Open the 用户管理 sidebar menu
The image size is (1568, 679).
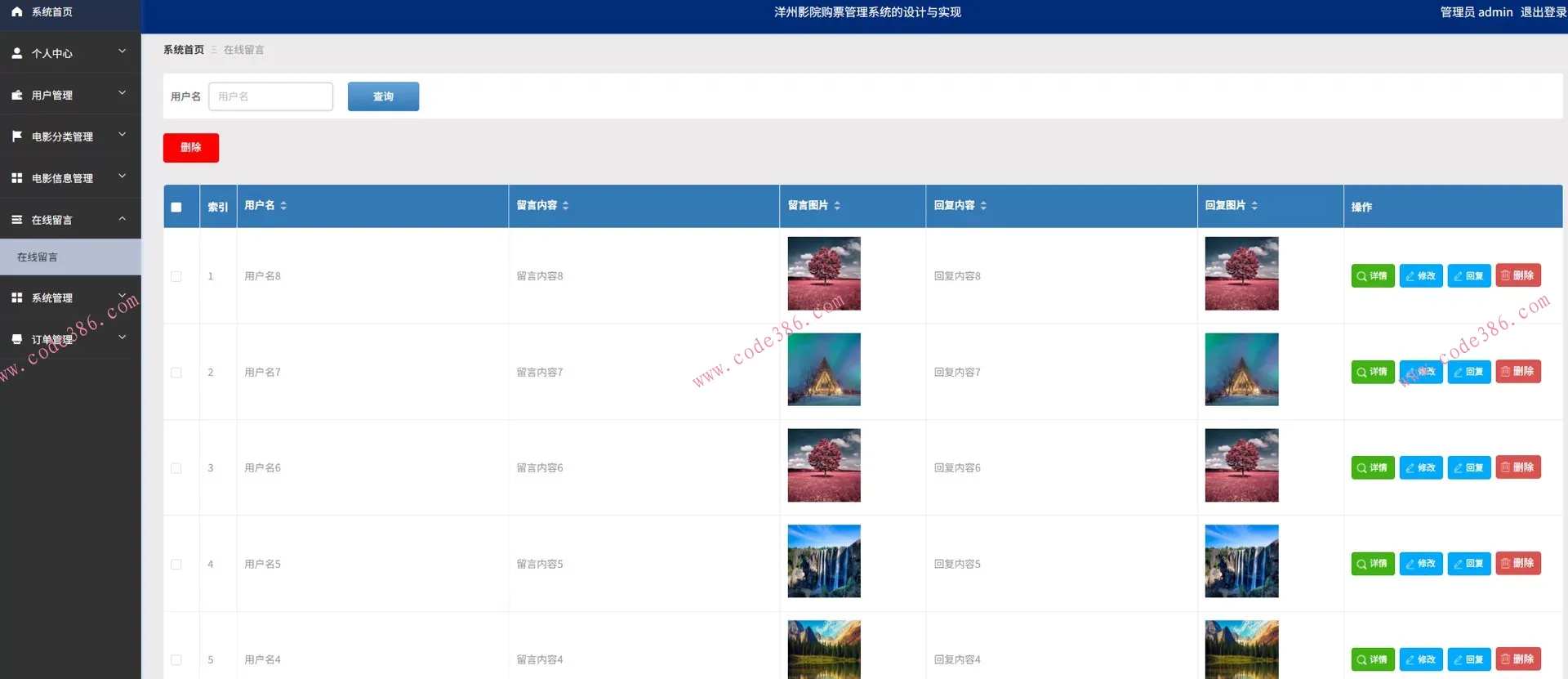pyautogui.click(x=70, y=95)
